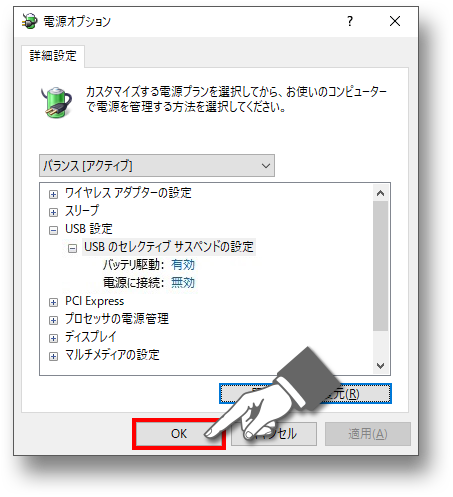Close the 電源オプション dialog
Image resolution: width=453 pixels, height=497 pixels.
pyautogui.click(x=395, y=21)
